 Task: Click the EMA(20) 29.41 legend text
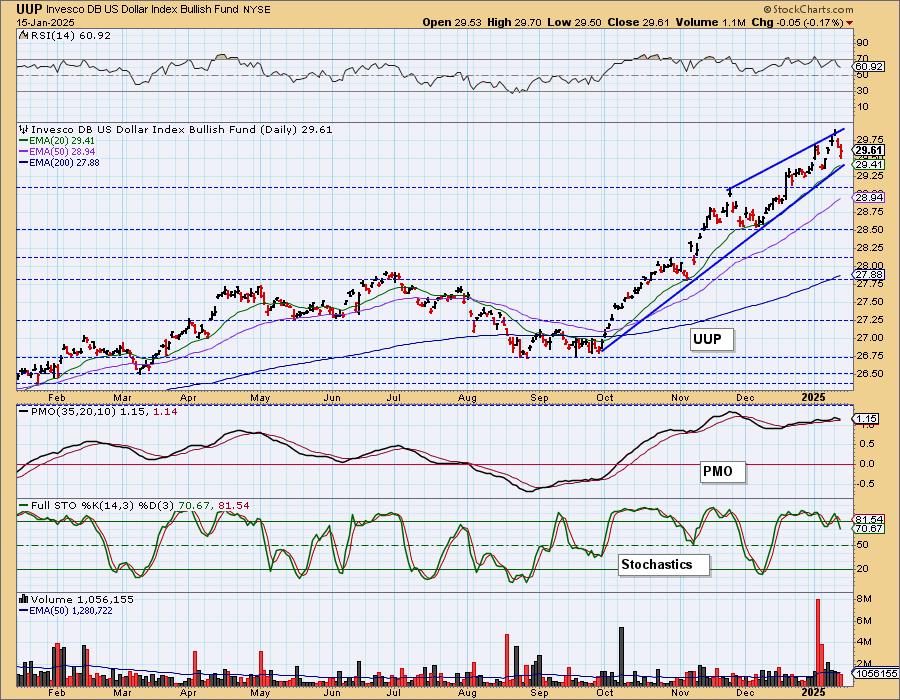[62, 141]
